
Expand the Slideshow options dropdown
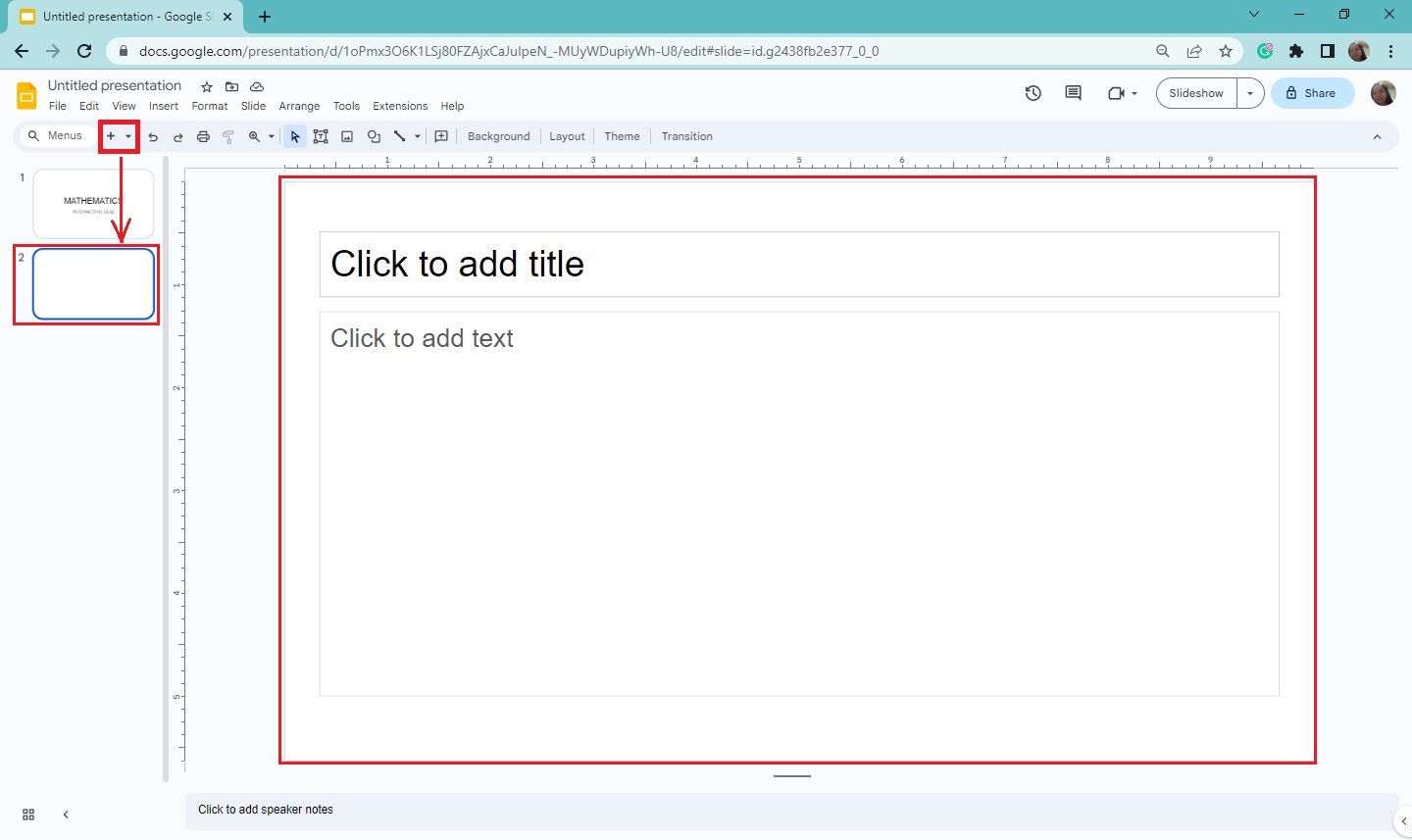coord(1251,93)
